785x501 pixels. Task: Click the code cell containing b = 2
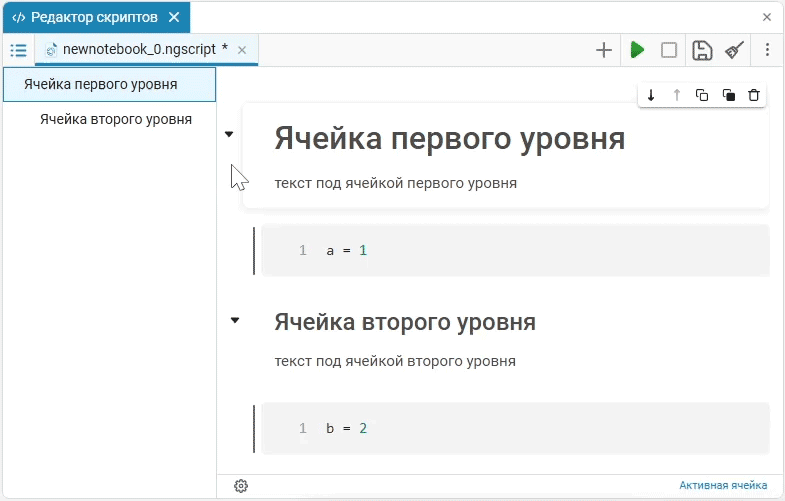tap(515, 428)
